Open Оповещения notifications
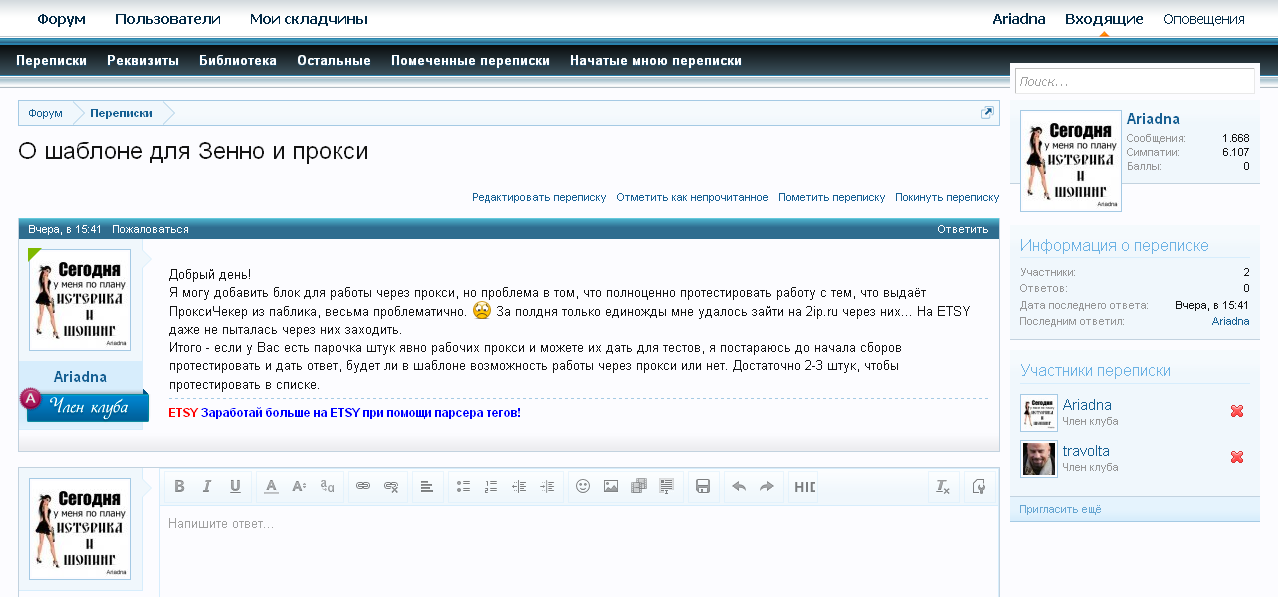 tap(1204, 19)
